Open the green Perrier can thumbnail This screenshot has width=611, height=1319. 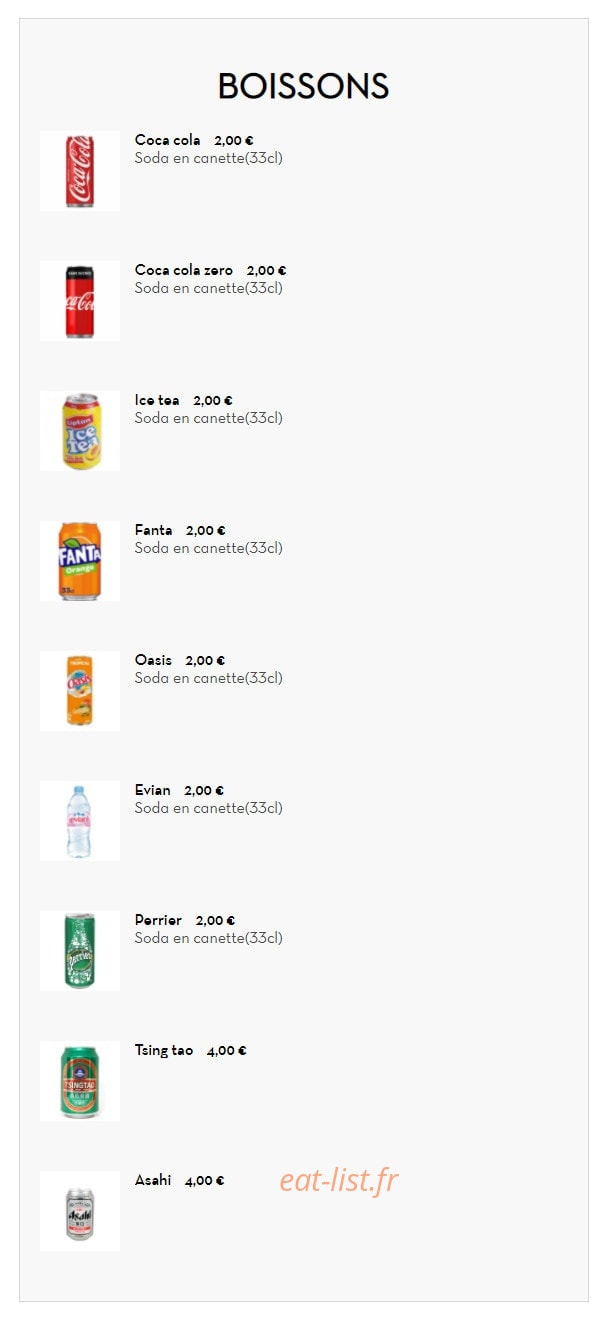pyautogui.click(x=80, y=951)
